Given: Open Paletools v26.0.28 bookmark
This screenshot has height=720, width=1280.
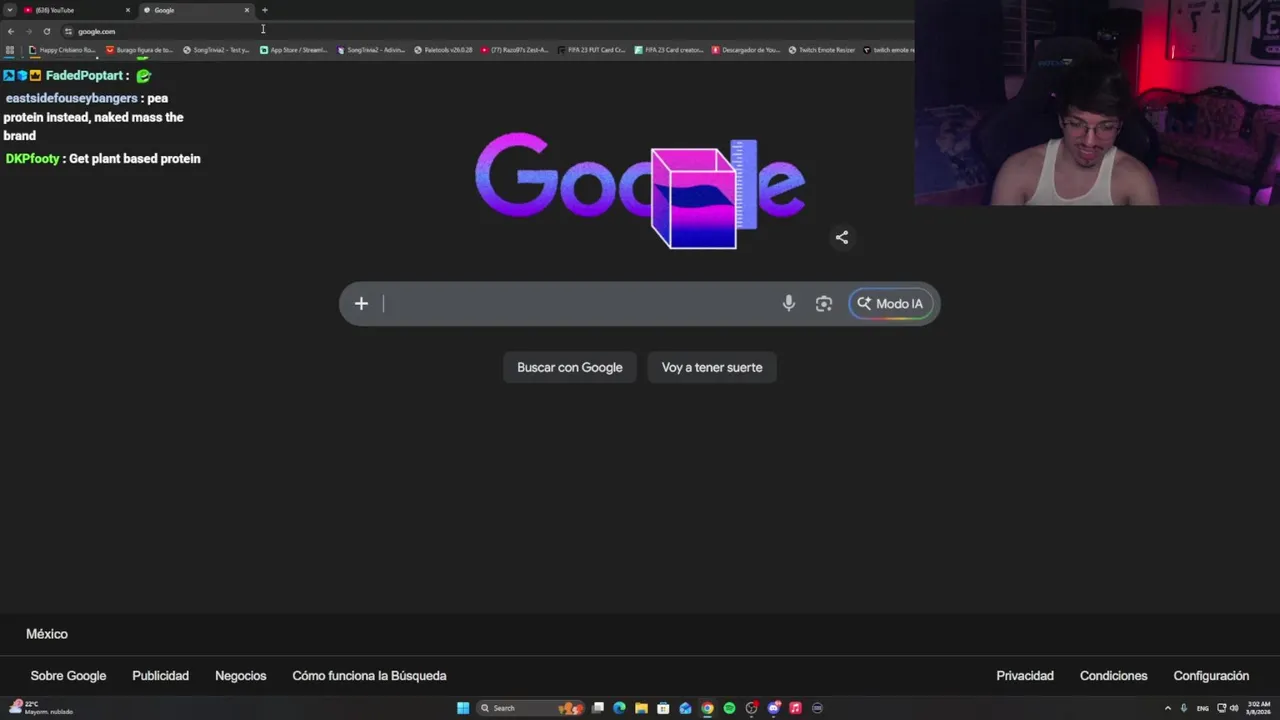Looking at the screenshot, I should coord(443,50).
